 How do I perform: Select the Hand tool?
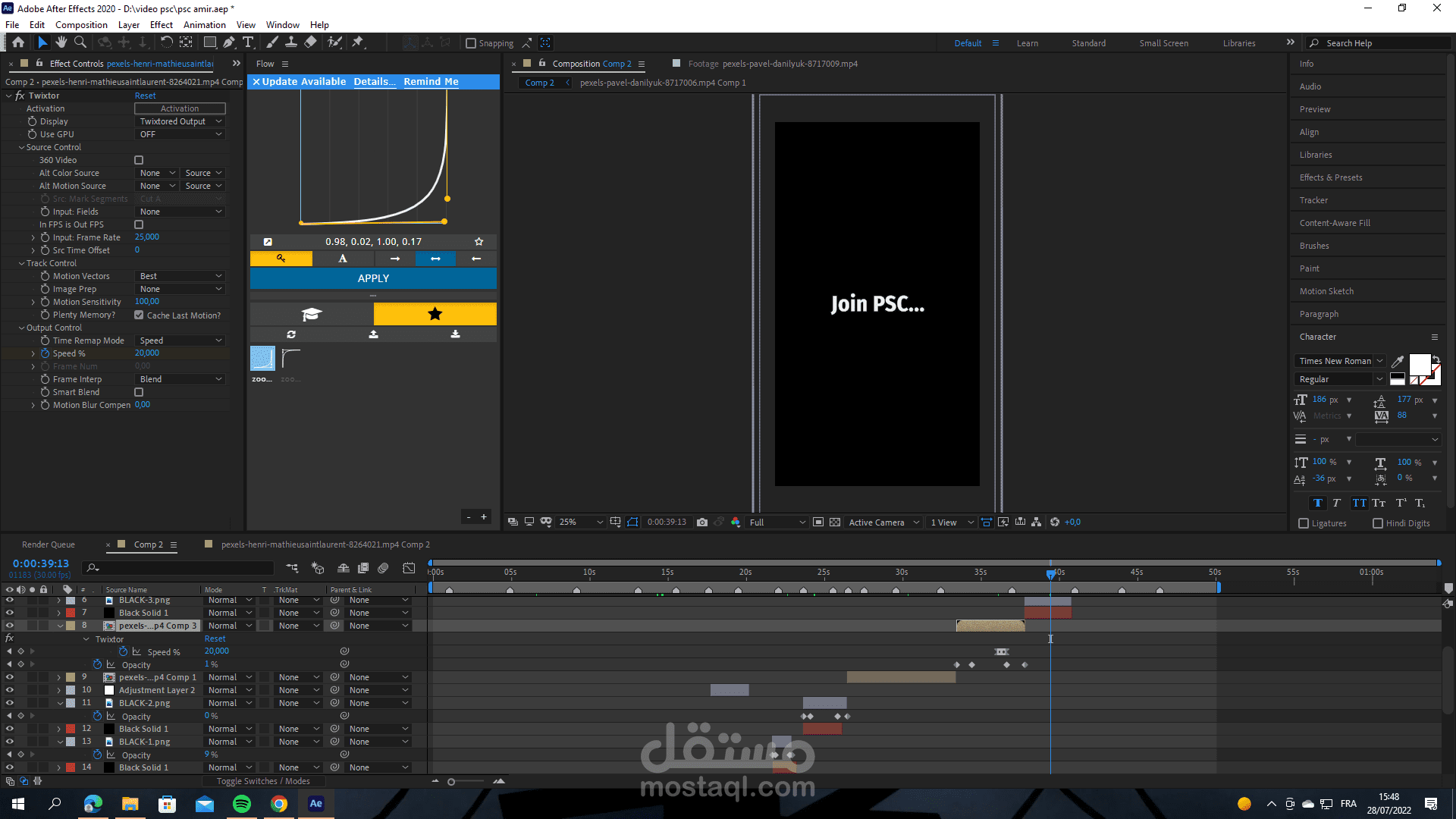(x=61, y=42)
